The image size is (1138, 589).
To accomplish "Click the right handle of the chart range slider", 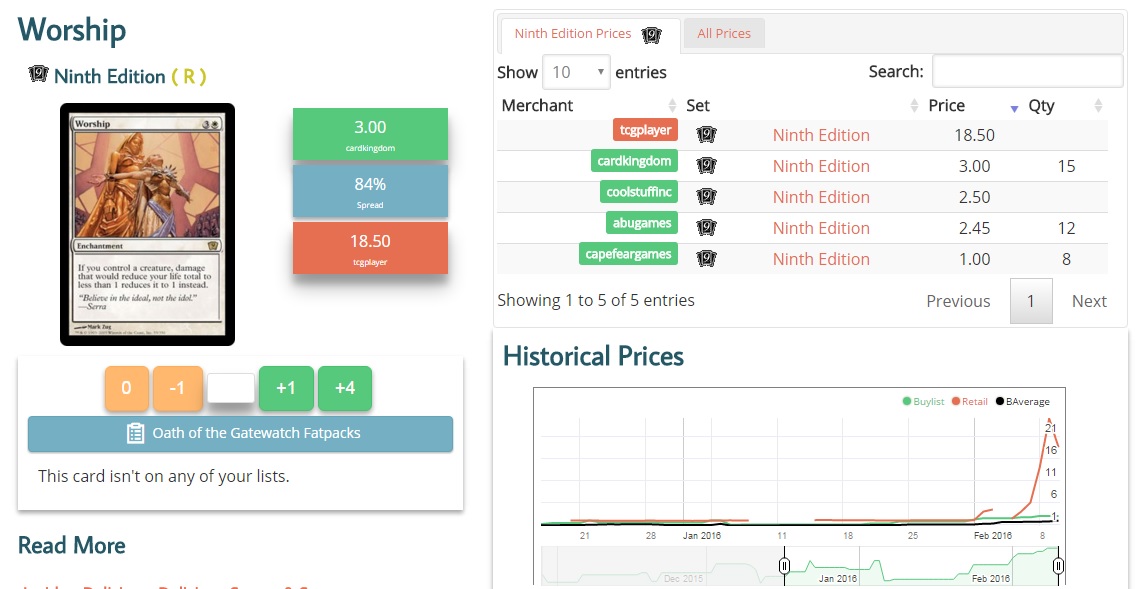I will point(1058,567).
